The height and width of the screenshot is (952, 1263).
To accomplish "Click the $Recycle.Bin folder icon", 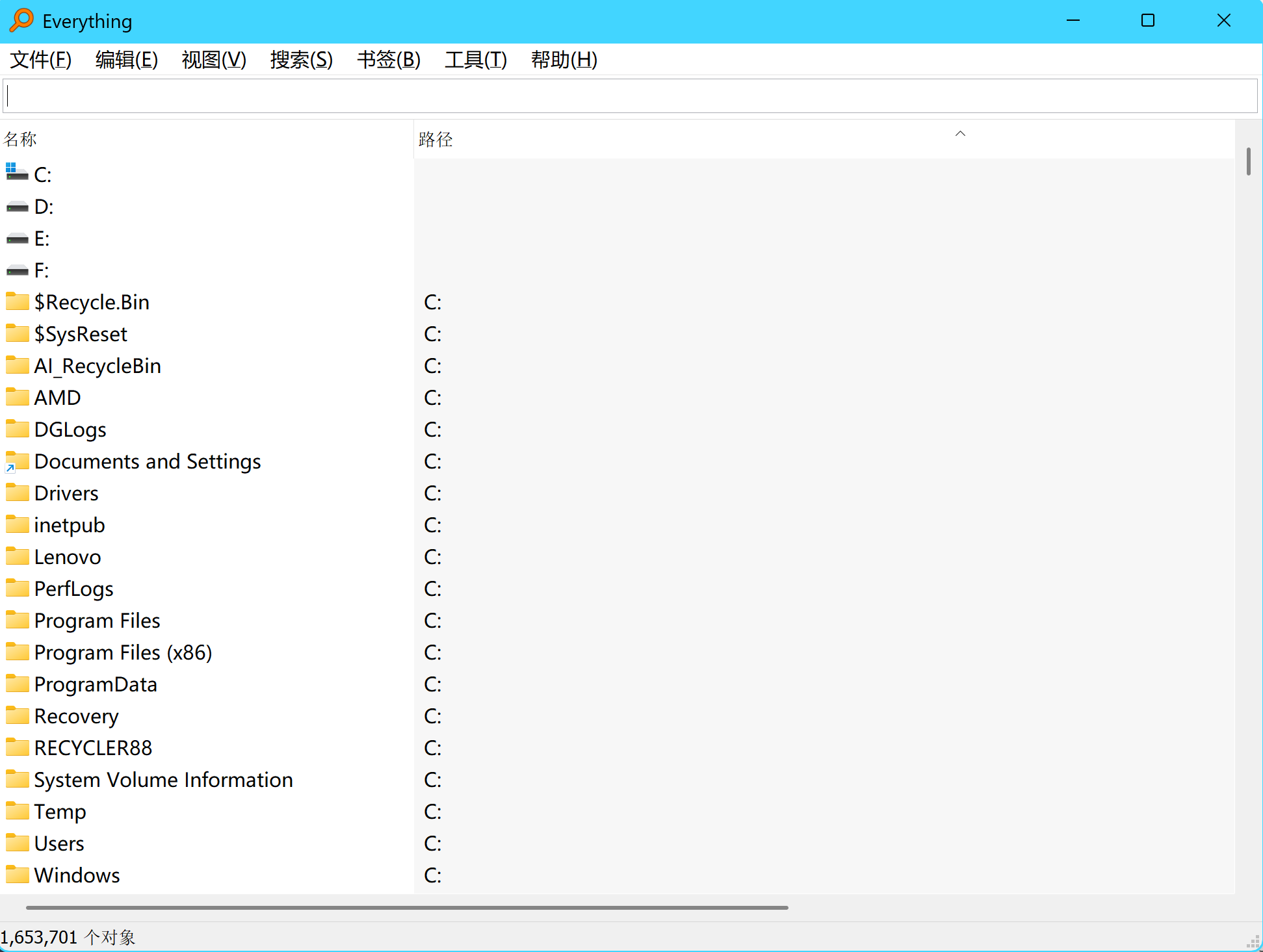I will 17,302.
